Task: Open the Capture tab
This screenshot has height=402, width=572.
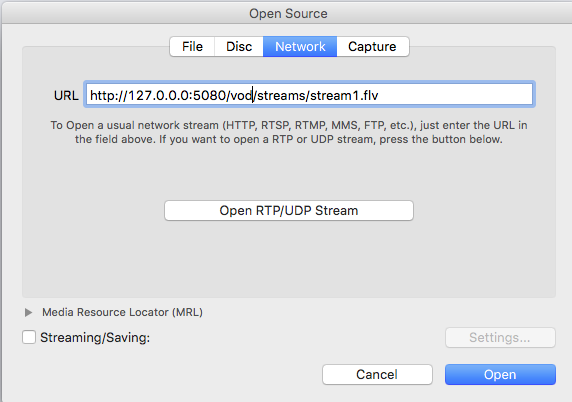Action: [372, 47]
